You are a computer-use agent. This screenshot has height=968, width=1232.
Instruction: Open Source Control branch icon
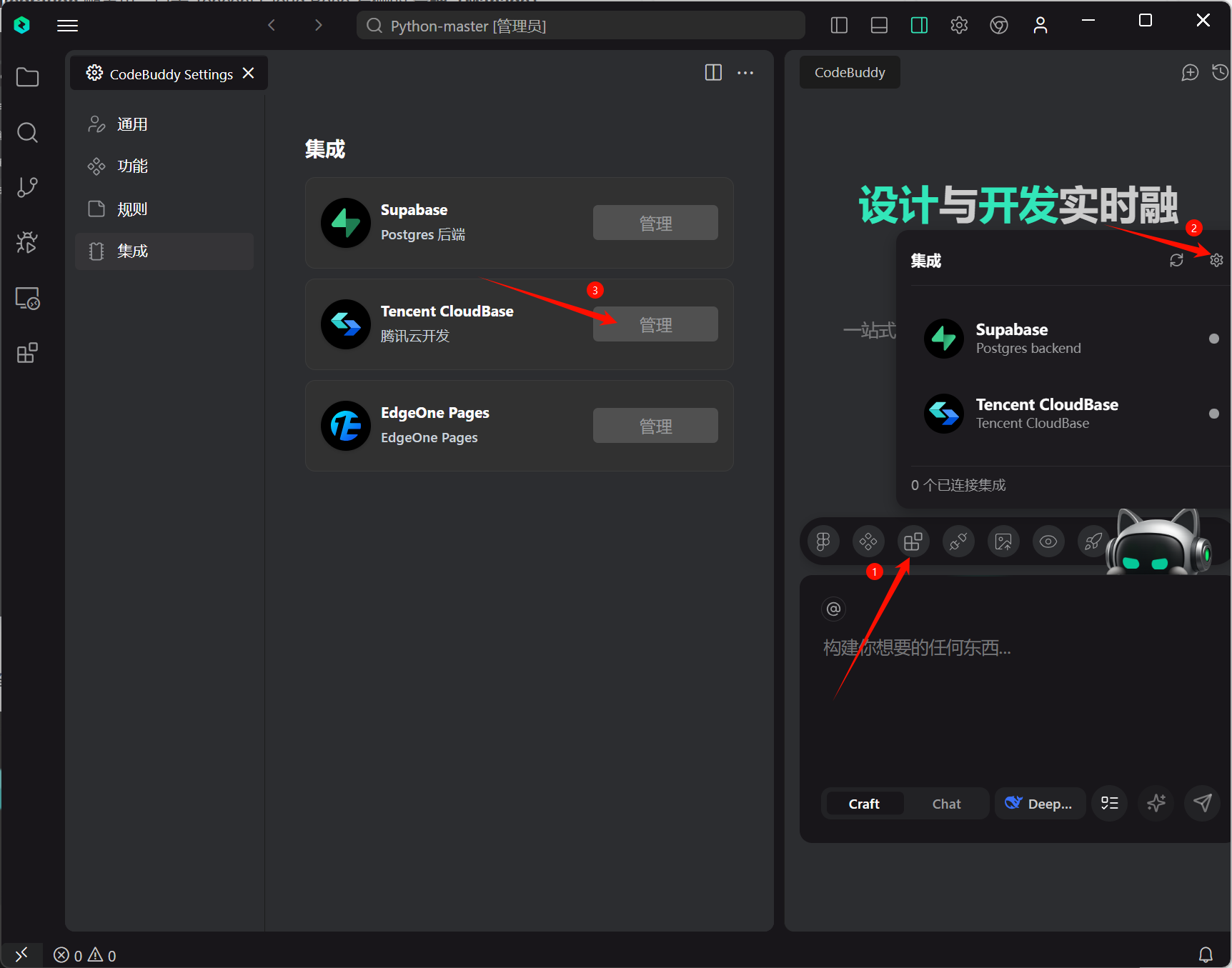[x=27, y=187]
